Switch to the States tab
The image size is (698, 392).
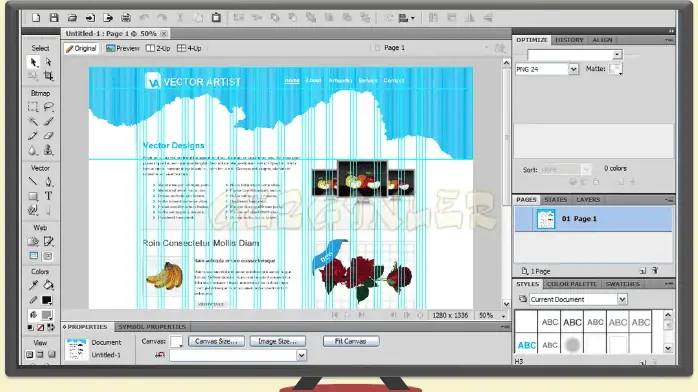pos(556,199)
